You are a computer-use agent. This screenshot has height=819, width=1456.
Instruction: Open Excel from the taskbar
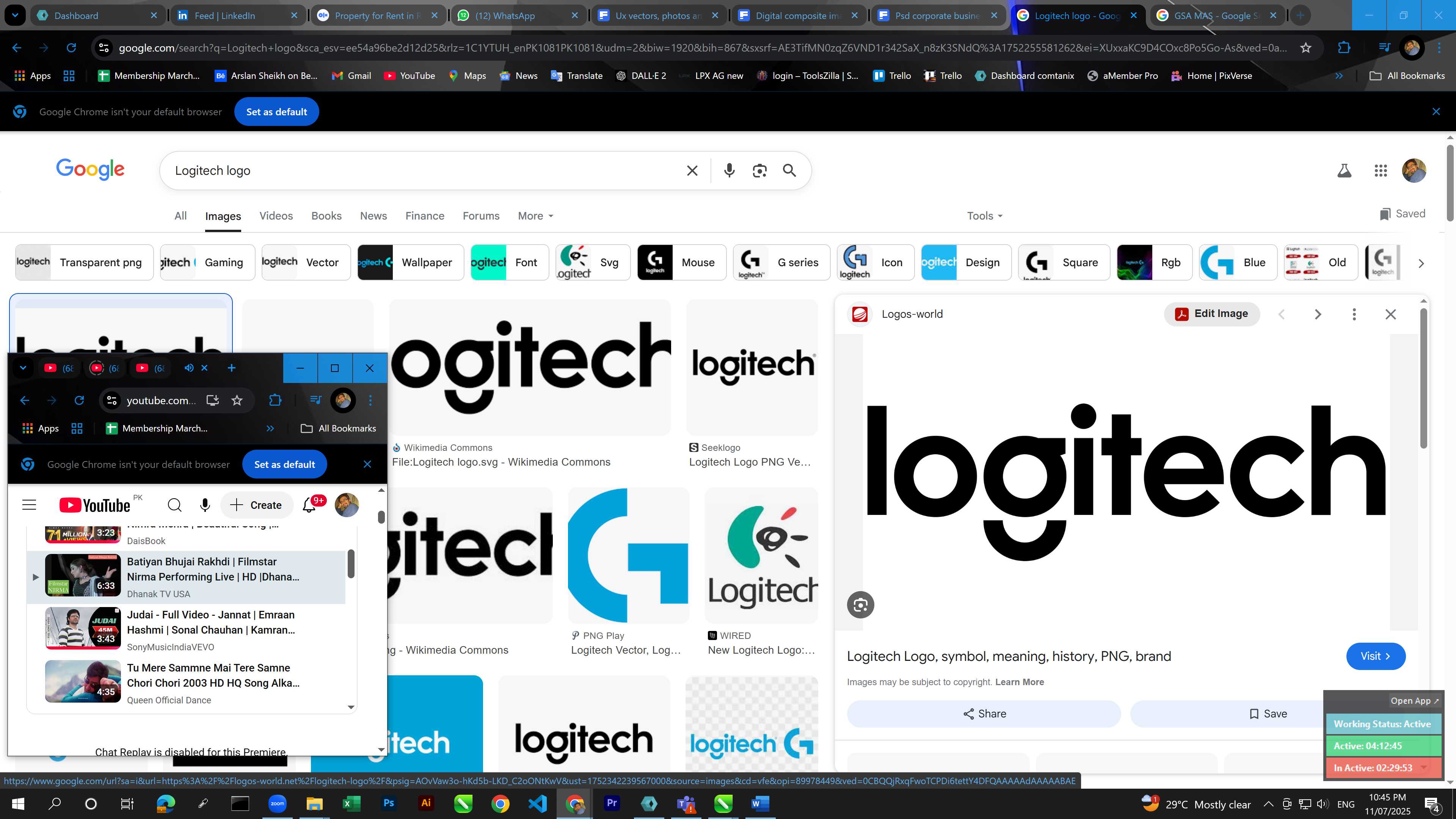click(x=351, y=803)
